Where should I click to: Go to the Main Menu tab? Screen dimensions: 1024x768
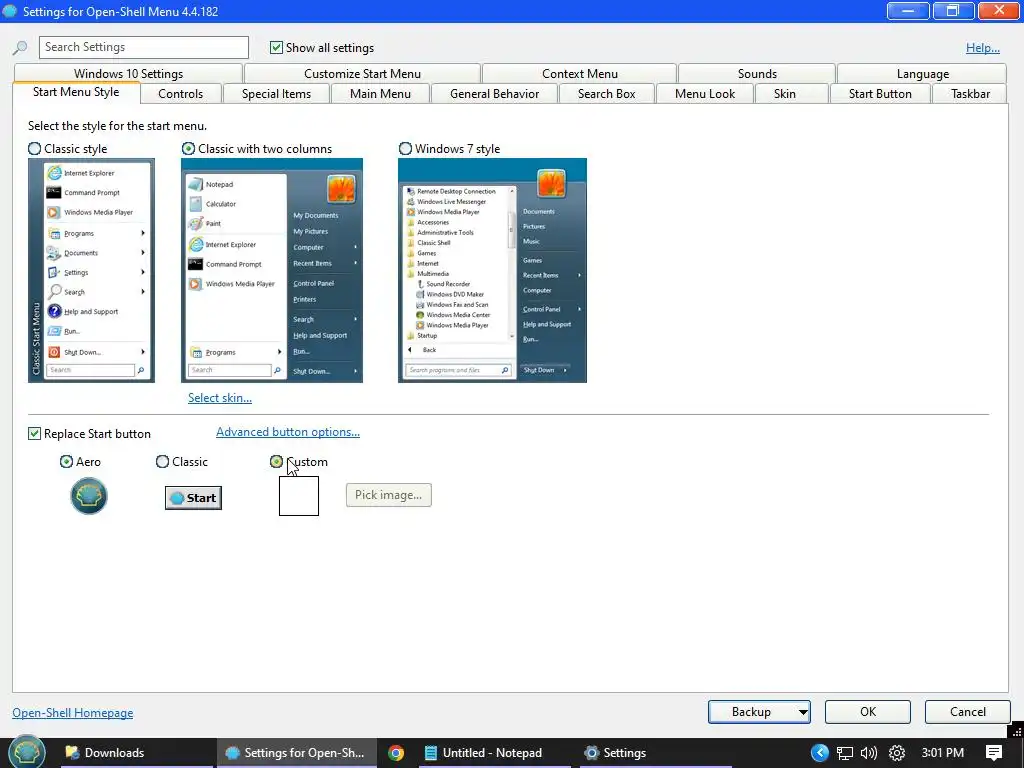pos(380,94)
